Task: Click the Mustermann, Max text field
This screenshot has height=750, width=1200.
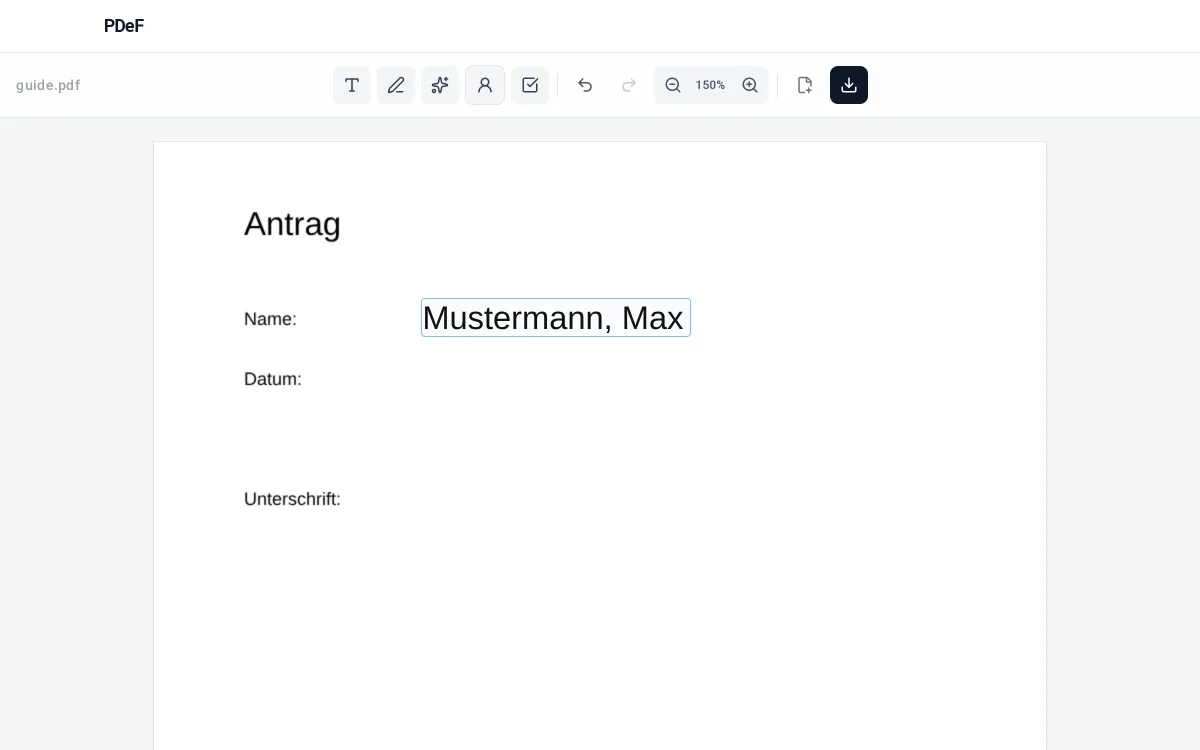Action: [x=556, y=318]
